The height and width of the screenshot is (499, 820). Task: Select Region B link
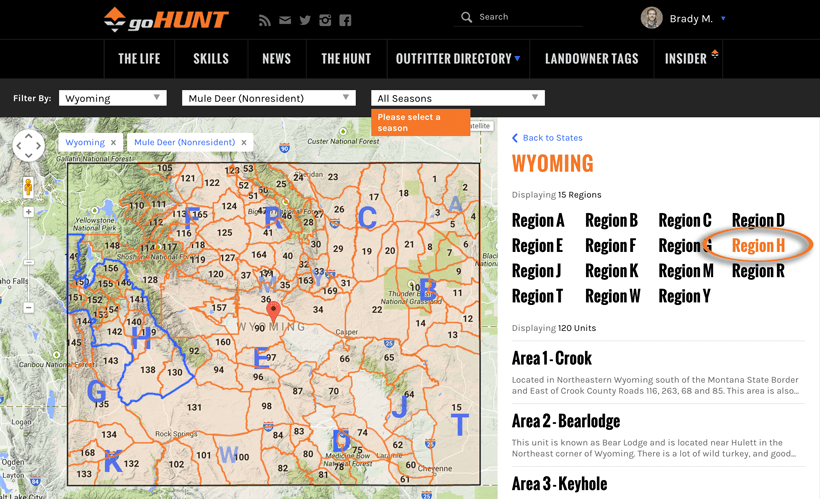point(611,220)
